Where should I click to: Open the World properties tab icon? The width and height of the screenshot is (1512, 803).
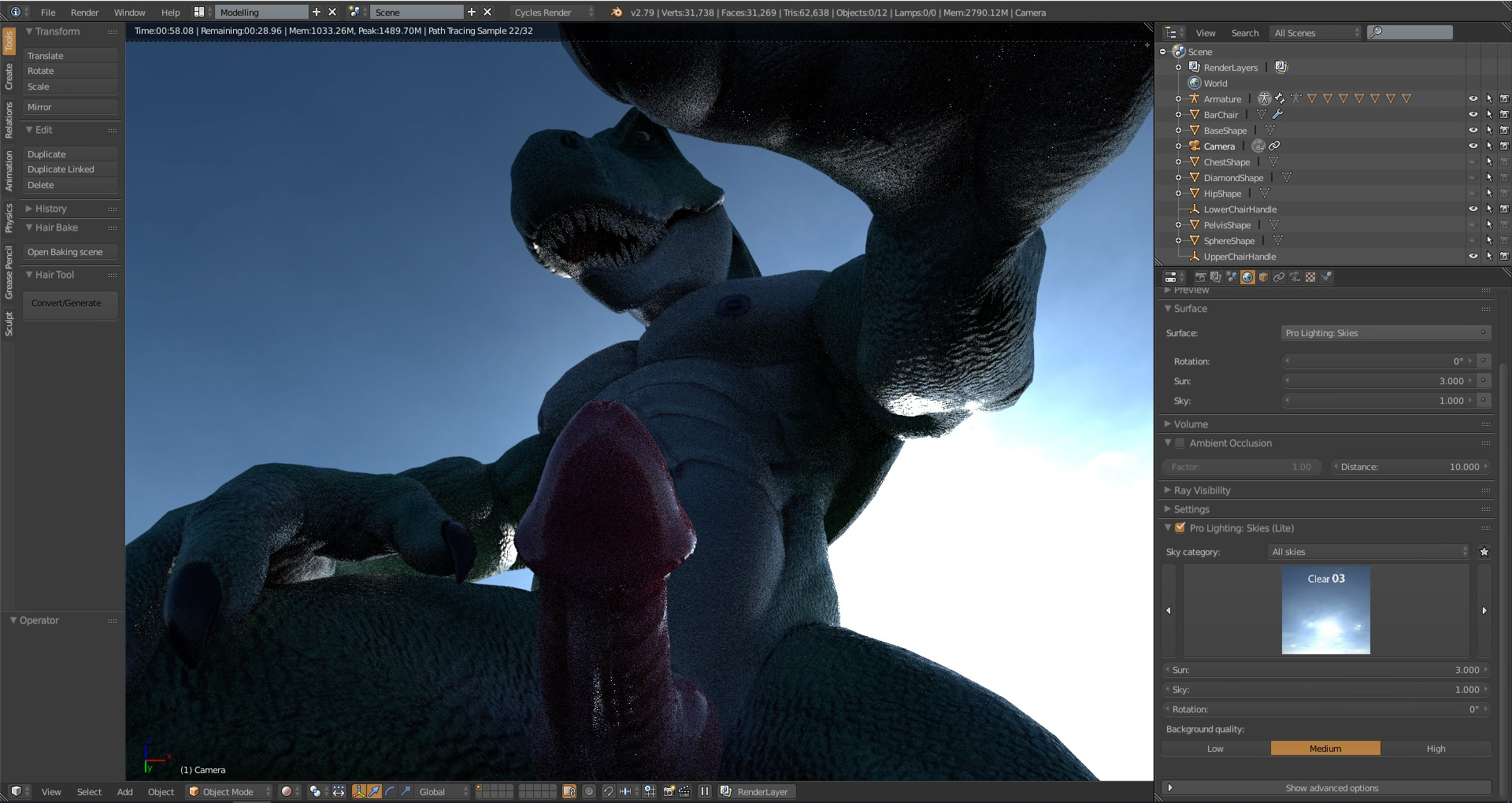click(1247, 277)
